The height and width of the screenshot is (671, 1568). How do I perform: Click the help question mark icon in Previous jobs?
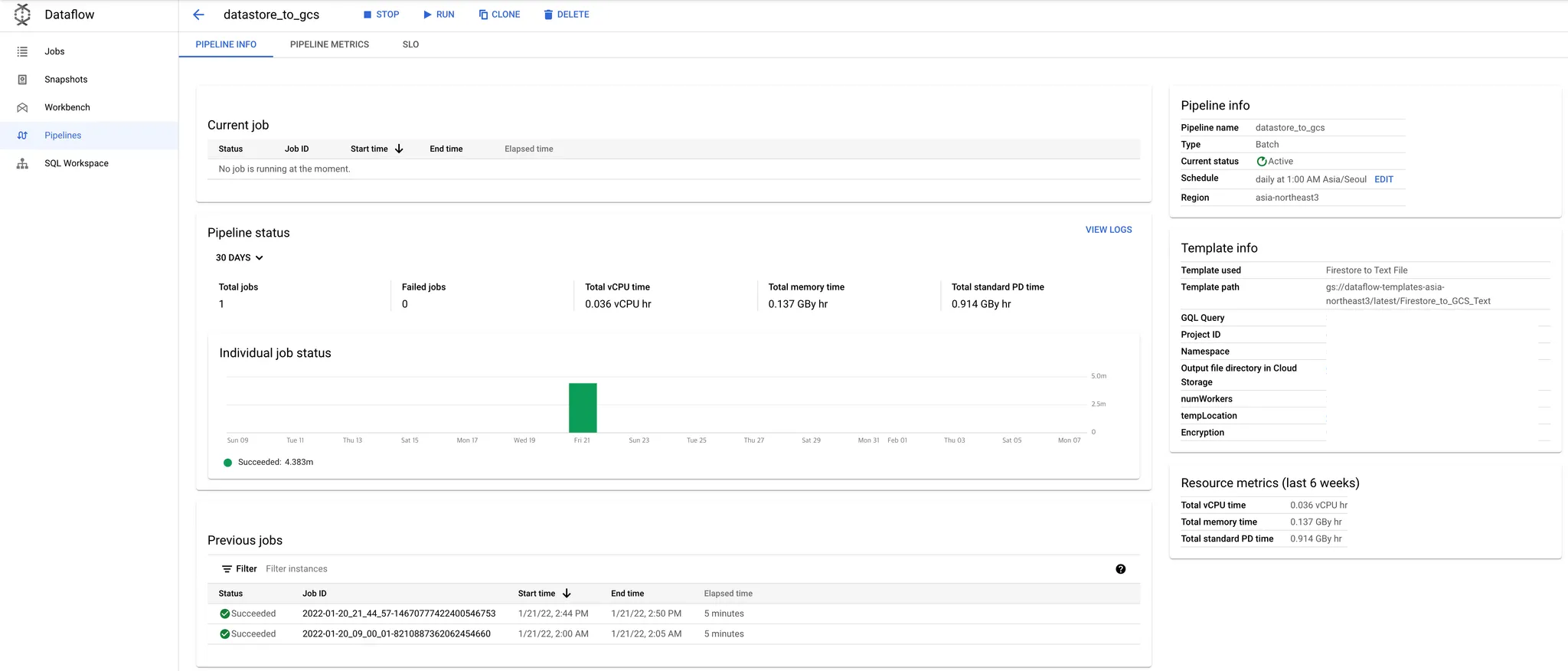pos(1120,569)
